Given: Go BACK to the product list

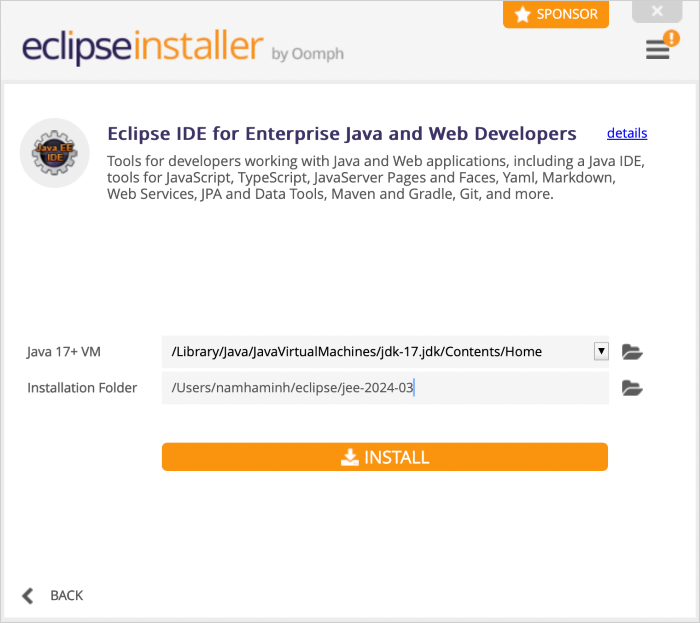Looking at the screenshot, I should (67, 595).
